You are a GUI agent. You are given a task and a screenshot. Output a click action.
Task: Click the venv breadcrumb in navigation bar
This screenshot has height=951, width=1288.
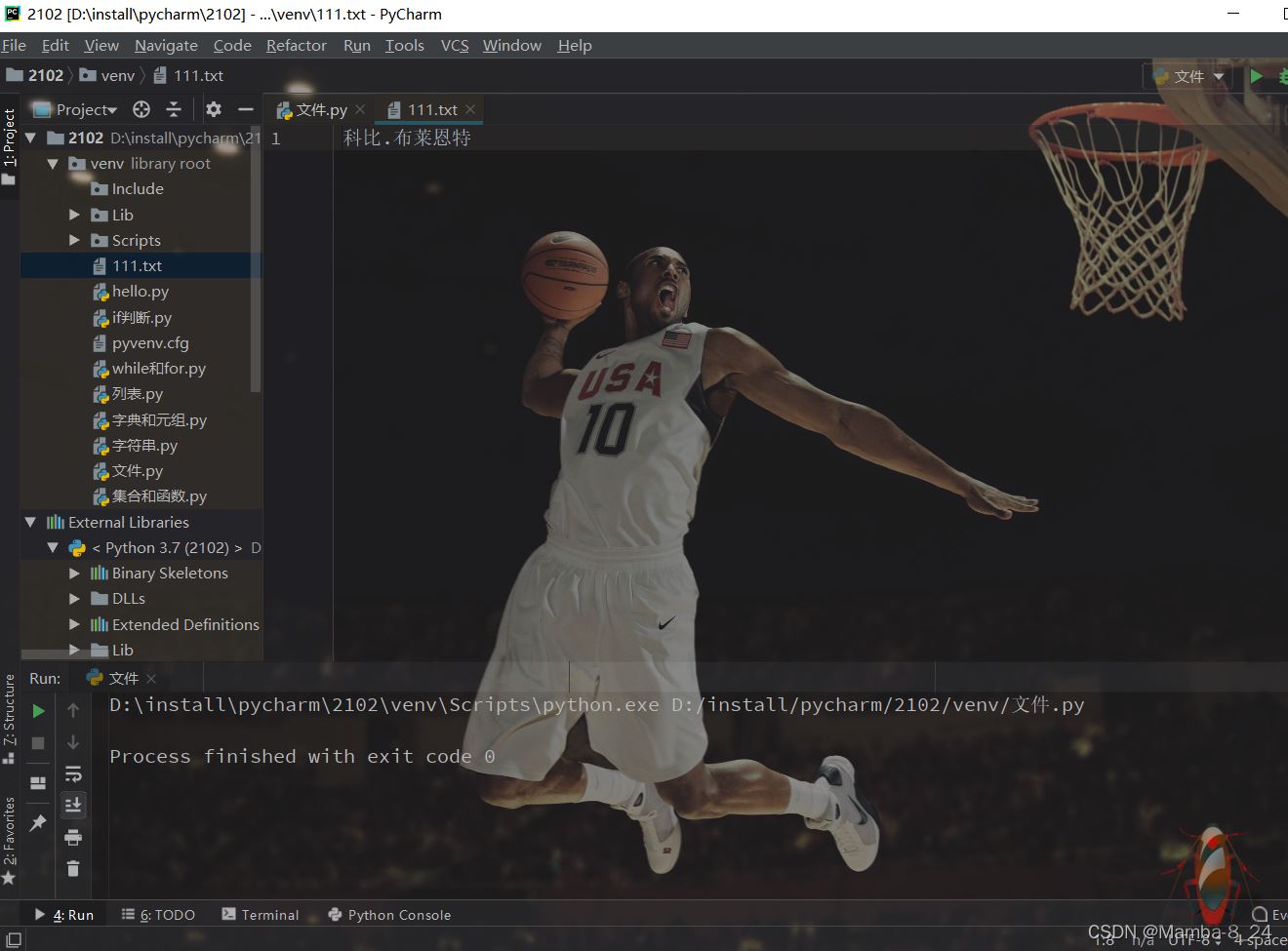point(107,75)
